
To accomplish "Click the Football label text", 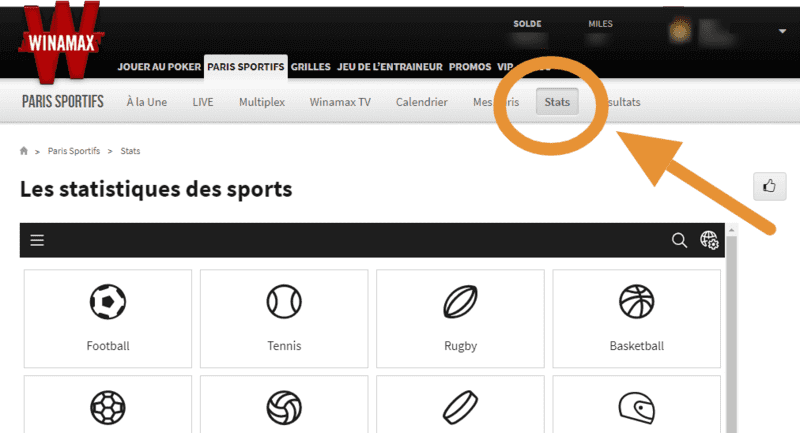I will (x=108, y=346).
